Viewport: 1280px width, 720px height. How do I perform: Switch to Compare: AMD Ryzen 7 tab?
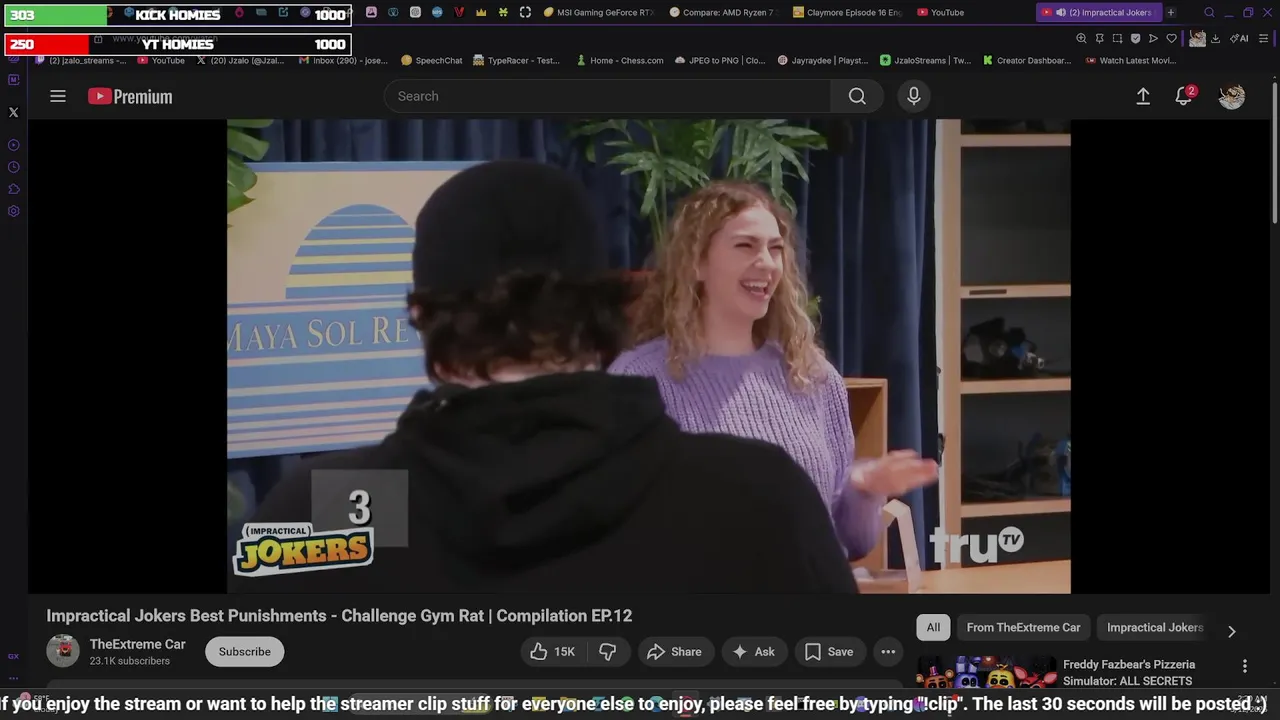click(723, 12)
